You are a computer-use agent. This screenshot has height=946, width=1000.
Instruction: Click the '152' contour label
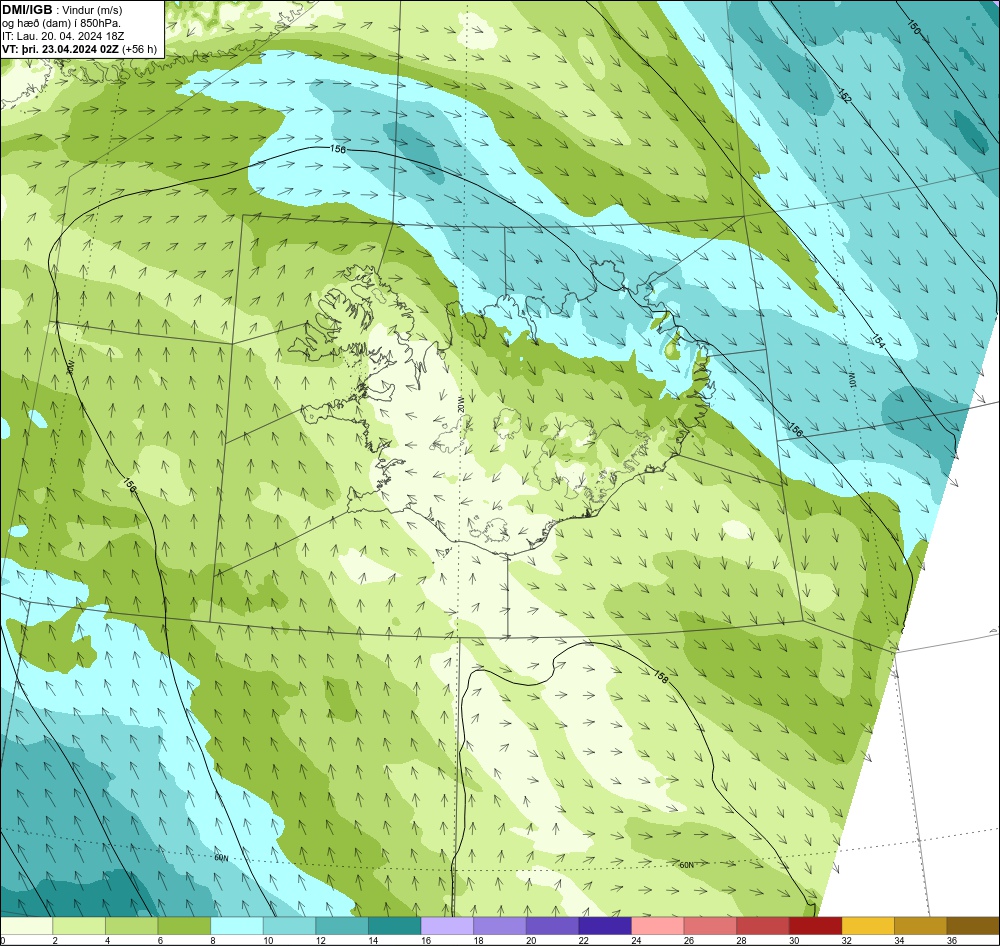[x=844, y=95]
